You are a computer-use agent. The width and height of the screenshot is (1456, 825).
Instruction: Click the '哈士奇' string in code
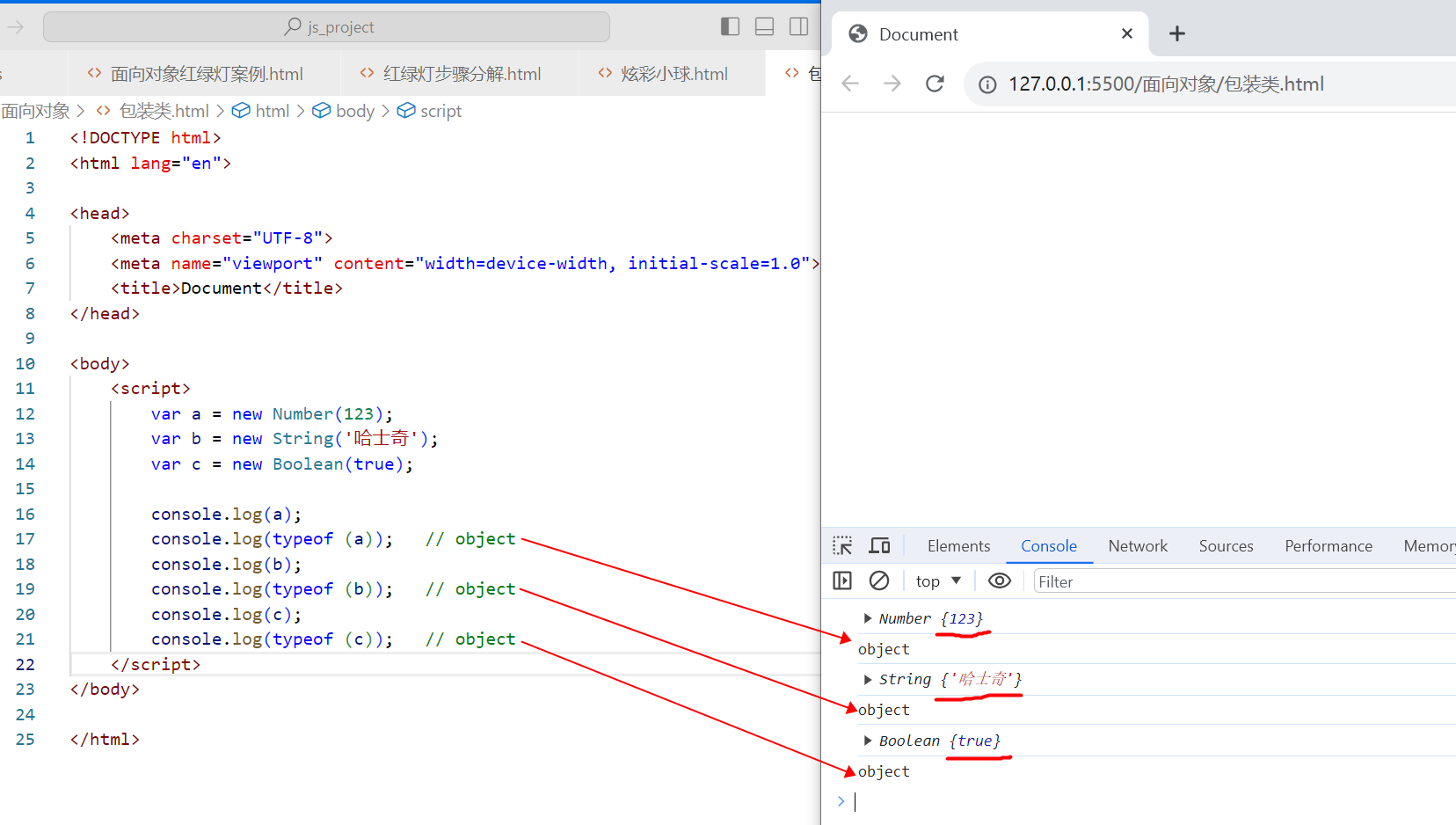point(382,438)
